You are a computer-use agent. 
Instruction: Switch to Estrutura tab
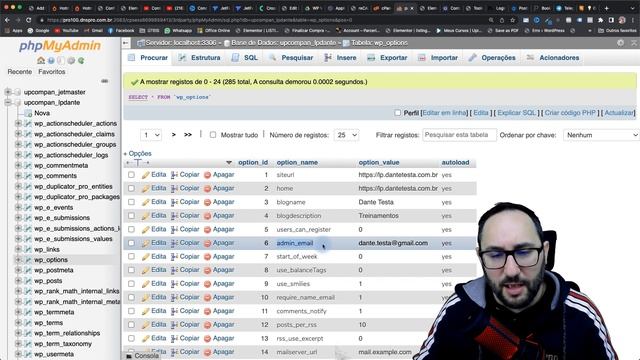point(200,58)
